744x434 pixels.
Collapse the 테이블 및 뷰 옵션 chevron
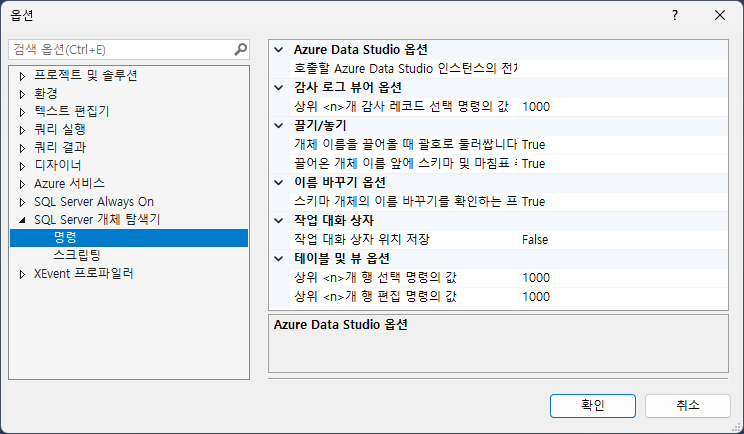click(x=279, y=259)
